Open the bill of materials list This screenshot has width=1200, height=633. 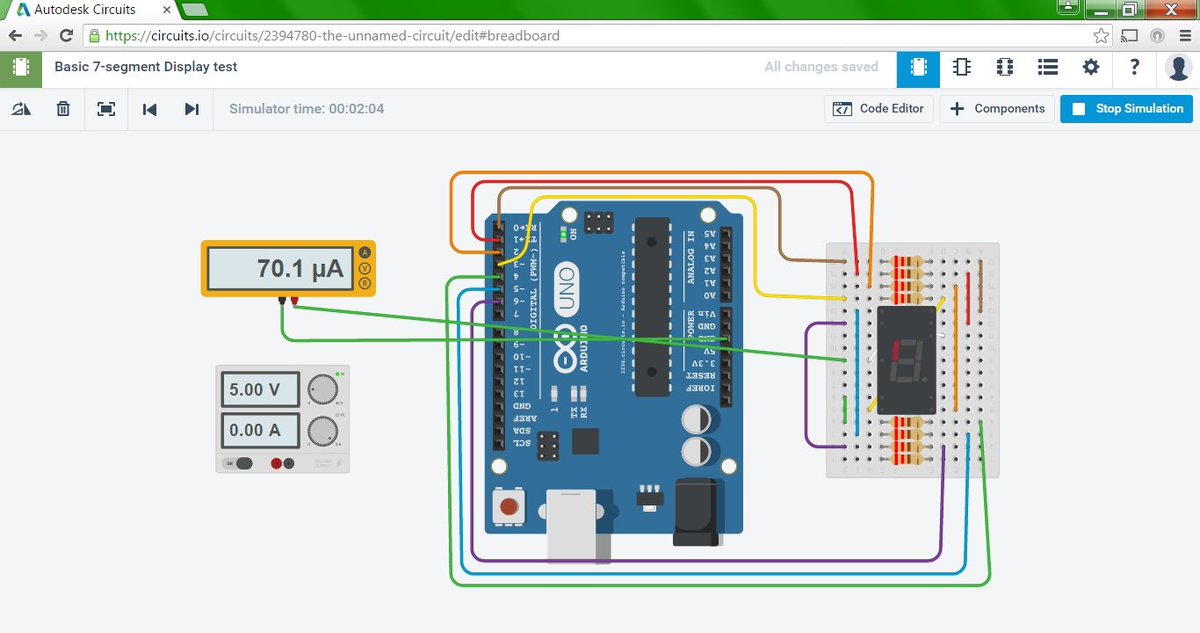click(1048, 67)
